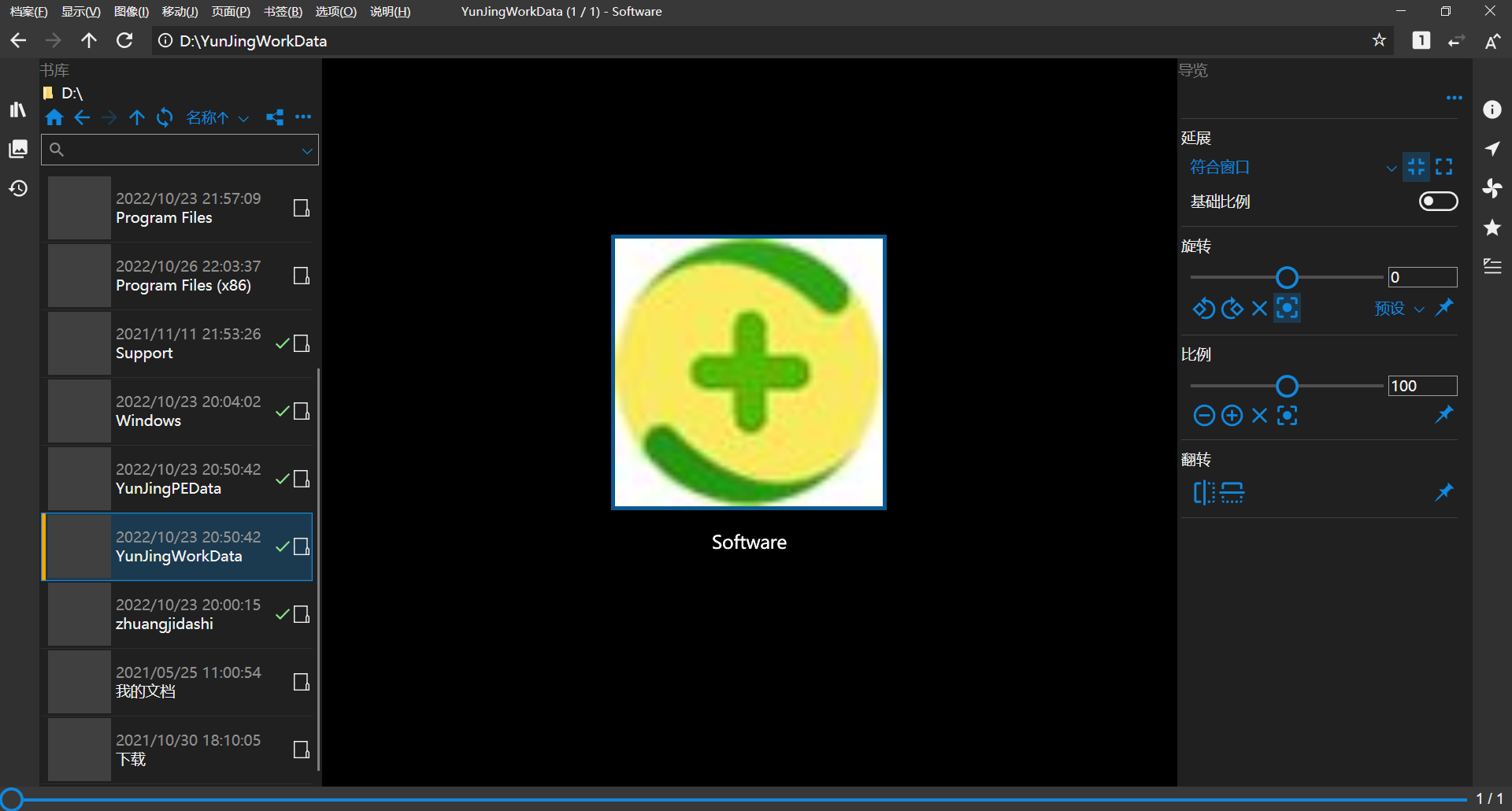Image resolution: width=1512 pixels, height=811 pixels.
Task: Open the effects pinwheel panel icon
Action: [x=1492, y=188]
